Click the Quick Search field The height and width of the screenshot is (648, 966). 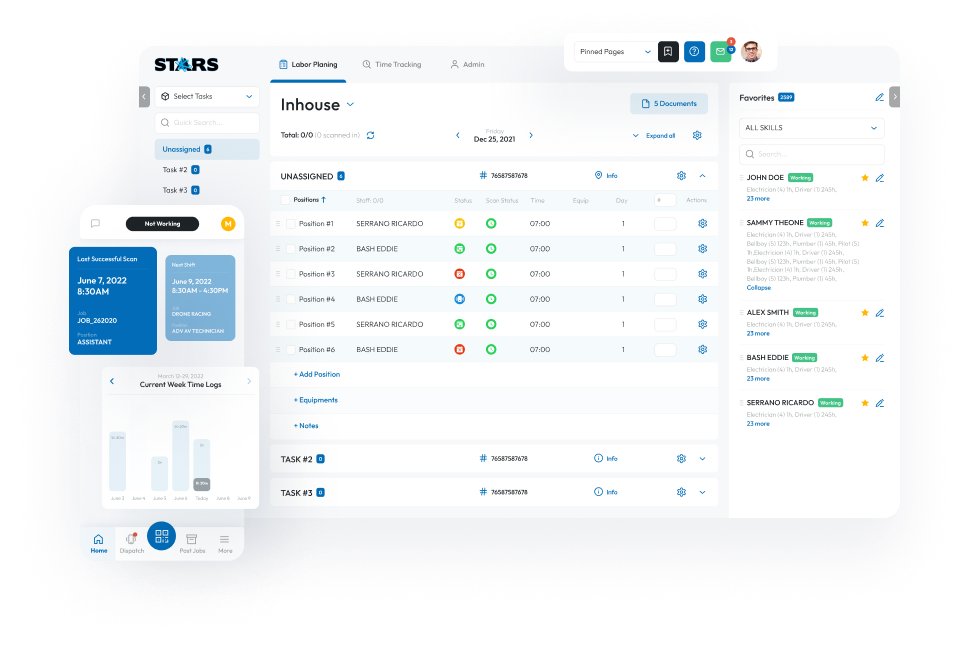207,123
